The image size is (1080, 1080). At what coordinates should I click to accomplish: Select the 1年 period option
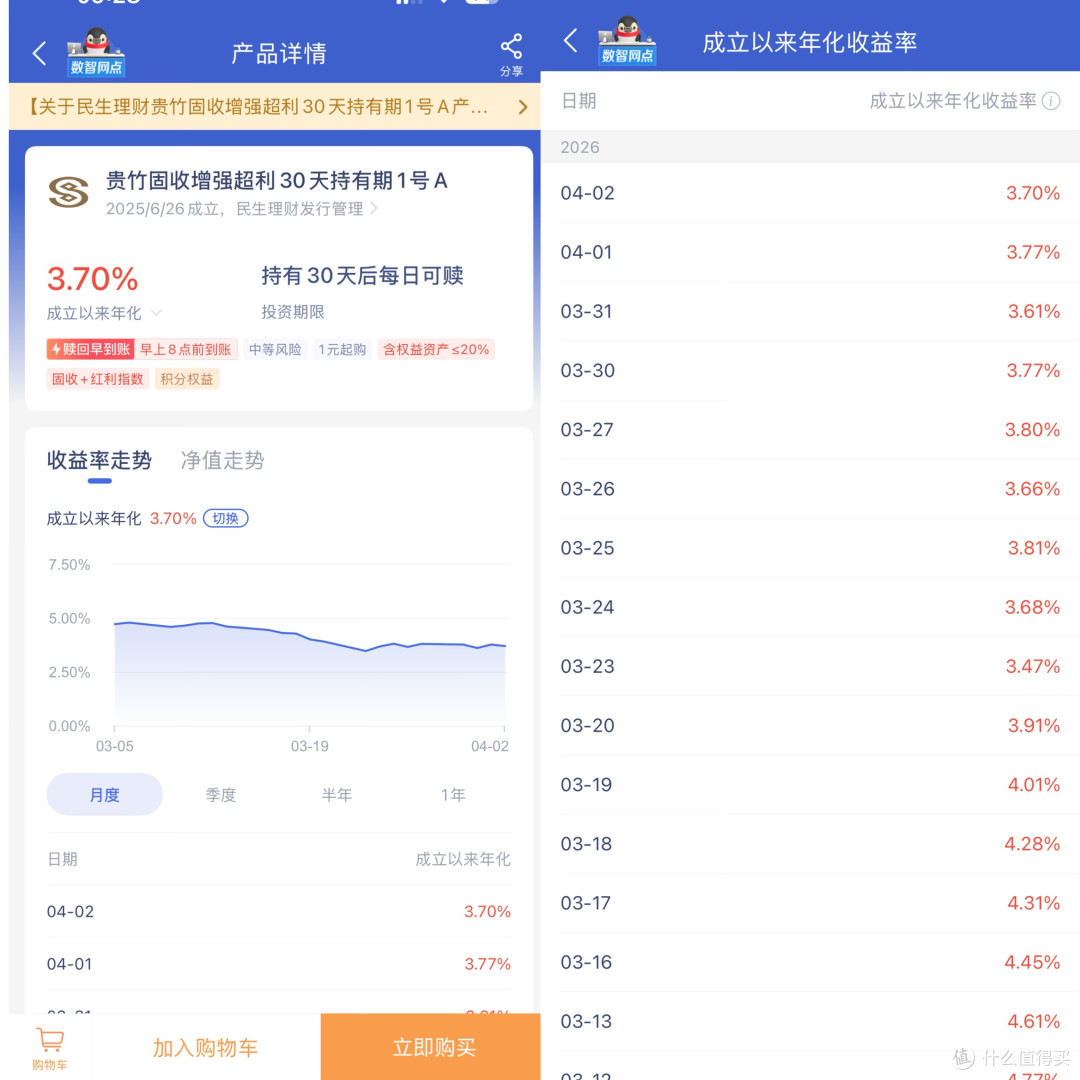pyautogui.click(x=453, y=794)
